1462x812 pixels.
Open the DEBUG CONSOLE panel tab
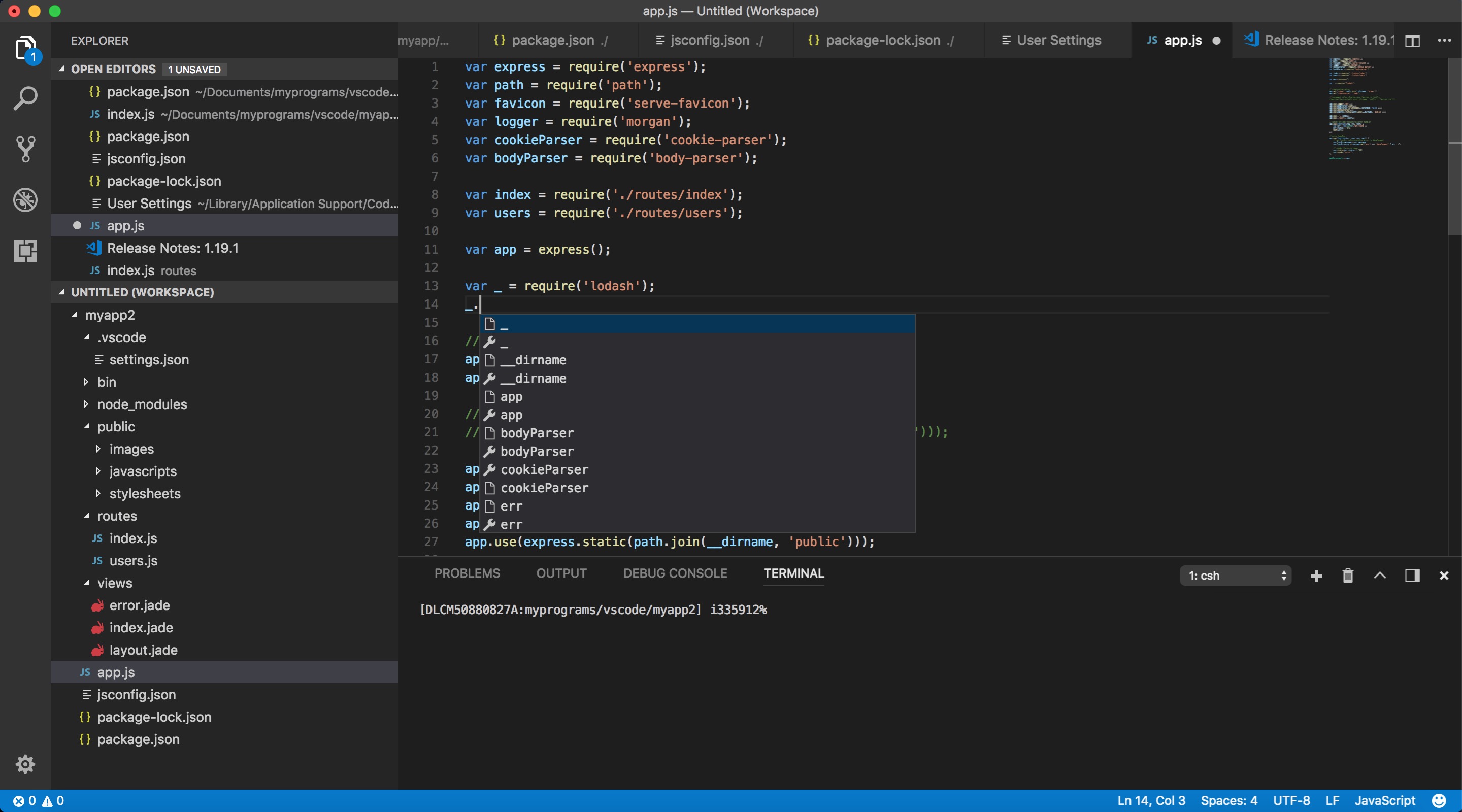(675, 573)
